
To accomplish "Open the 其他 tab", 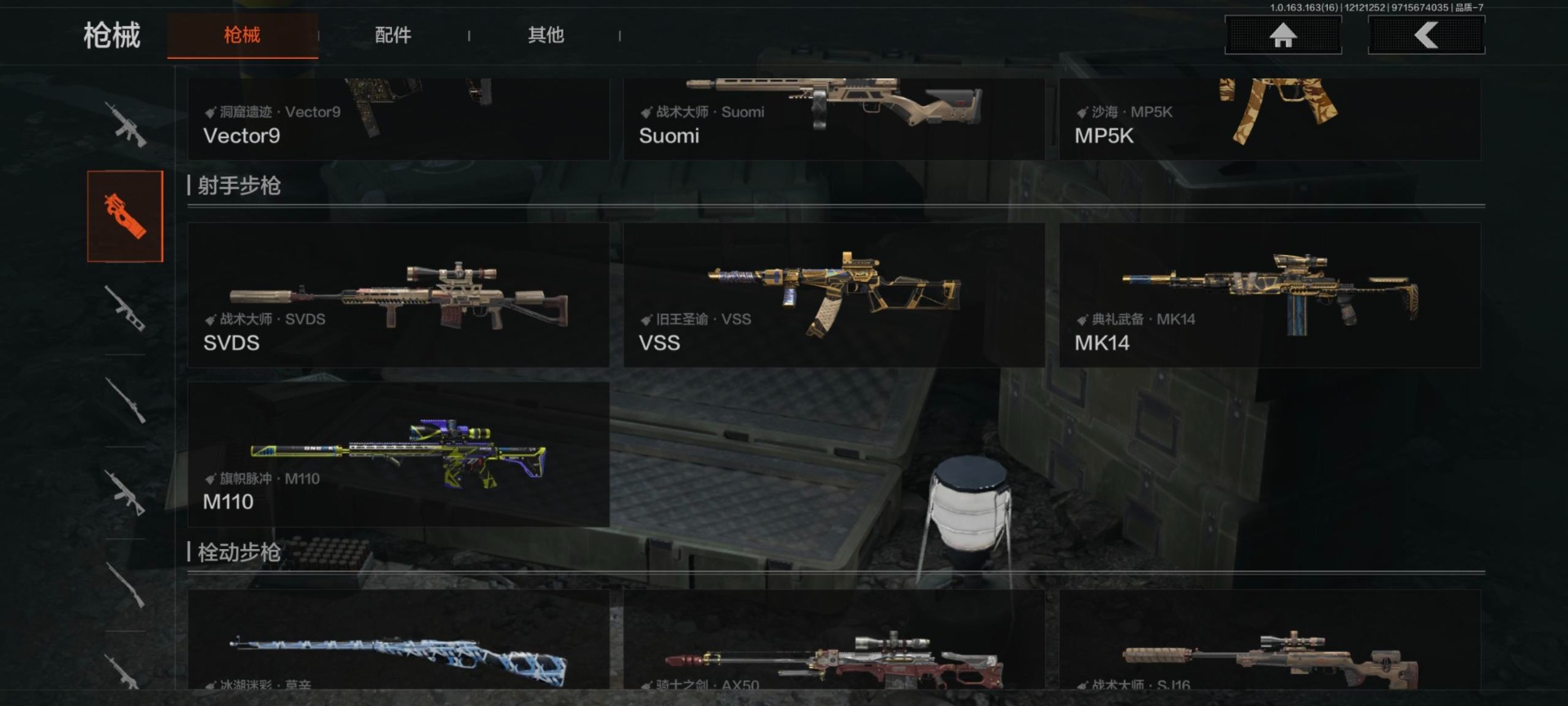I will point(546,35).
